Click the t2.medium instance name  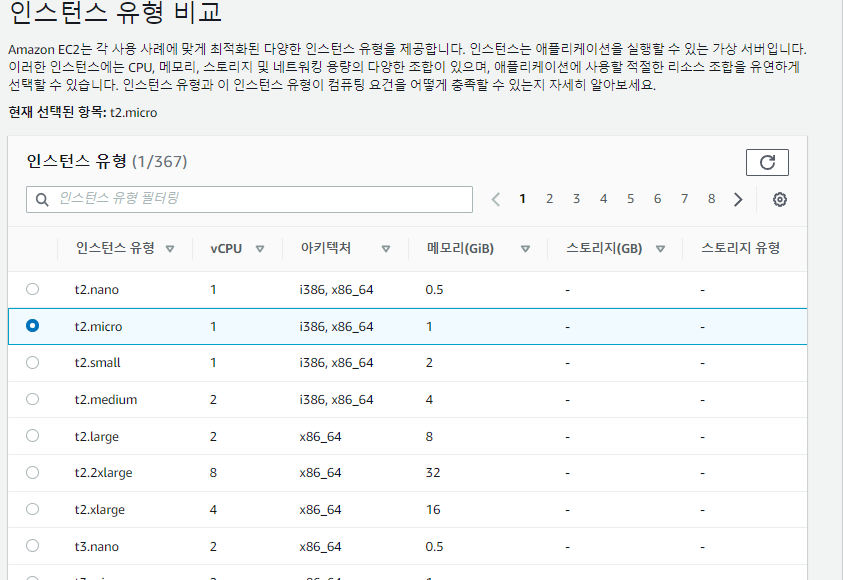pos(106,399)
